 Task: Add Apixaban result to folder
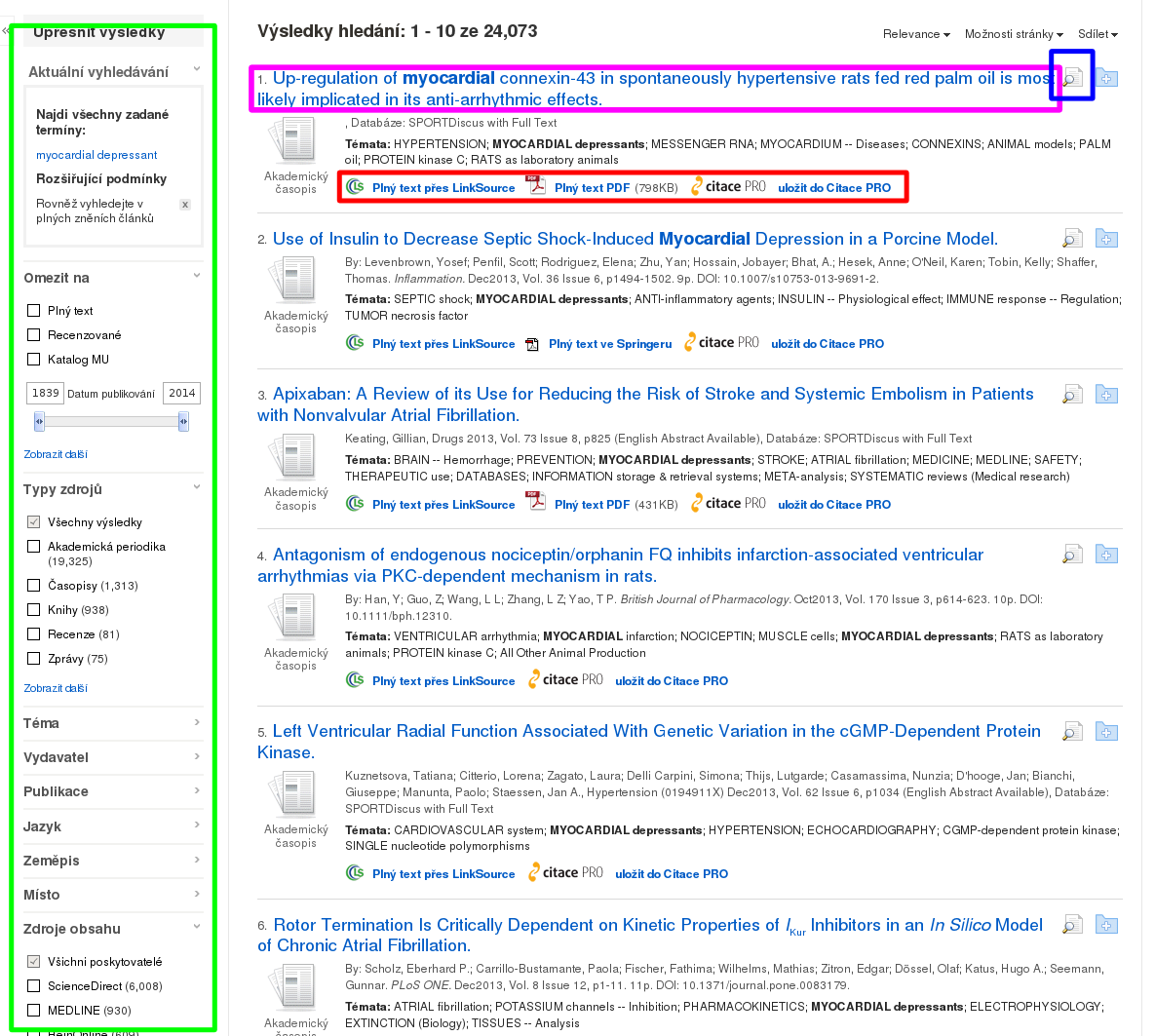1106,394
